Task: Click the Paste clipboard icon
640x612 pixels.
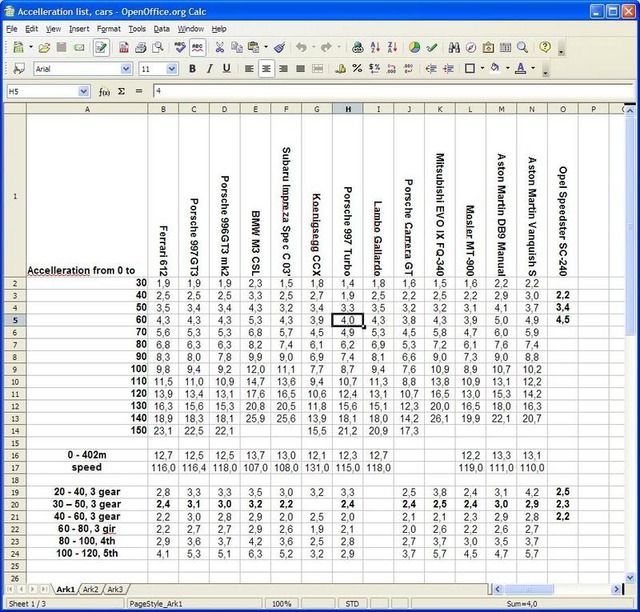Action: (x=254, y=48)
